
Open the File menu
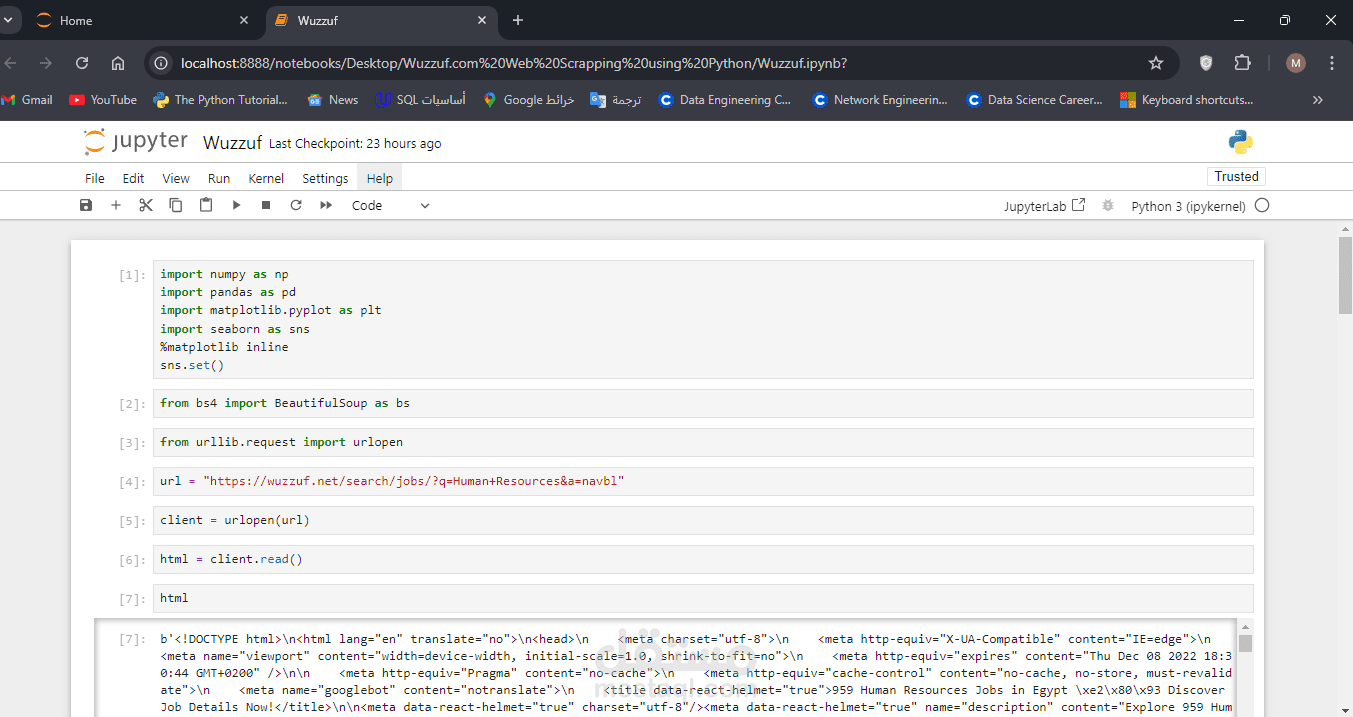coord(95,178)
